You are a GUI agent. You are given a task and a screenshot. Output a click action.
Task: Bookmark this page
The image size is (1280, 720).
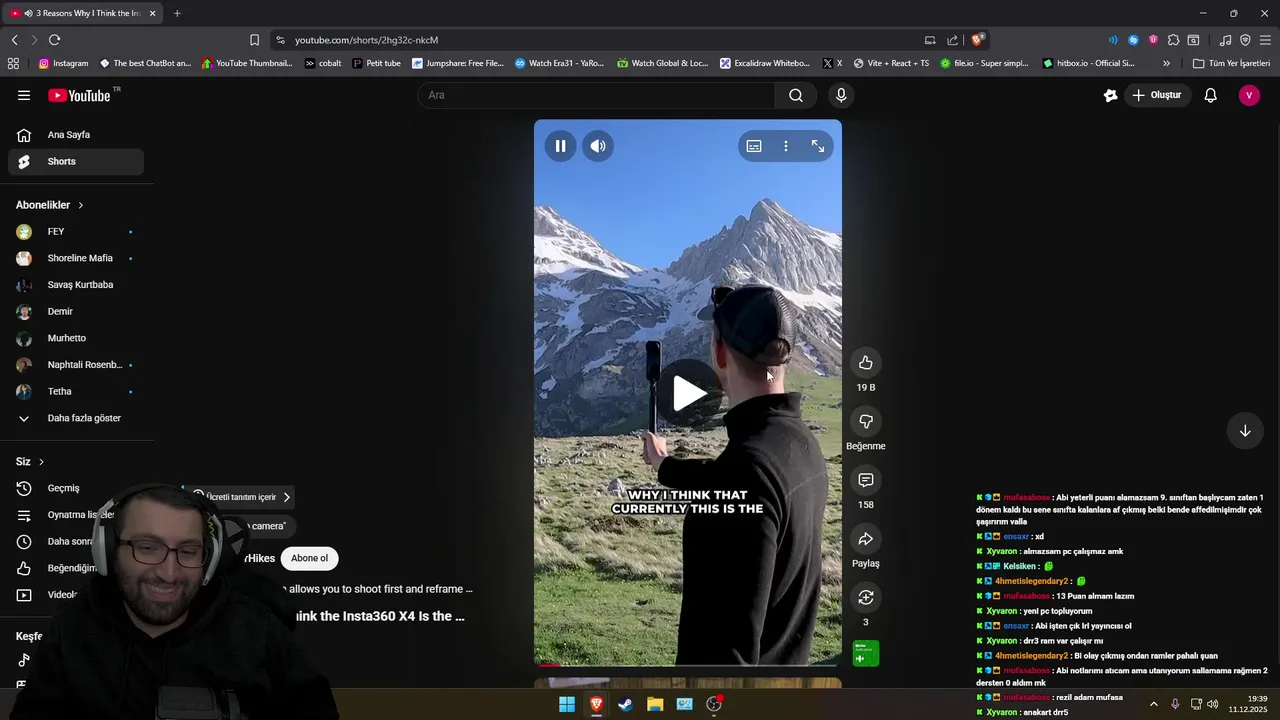tap(254, 40)
